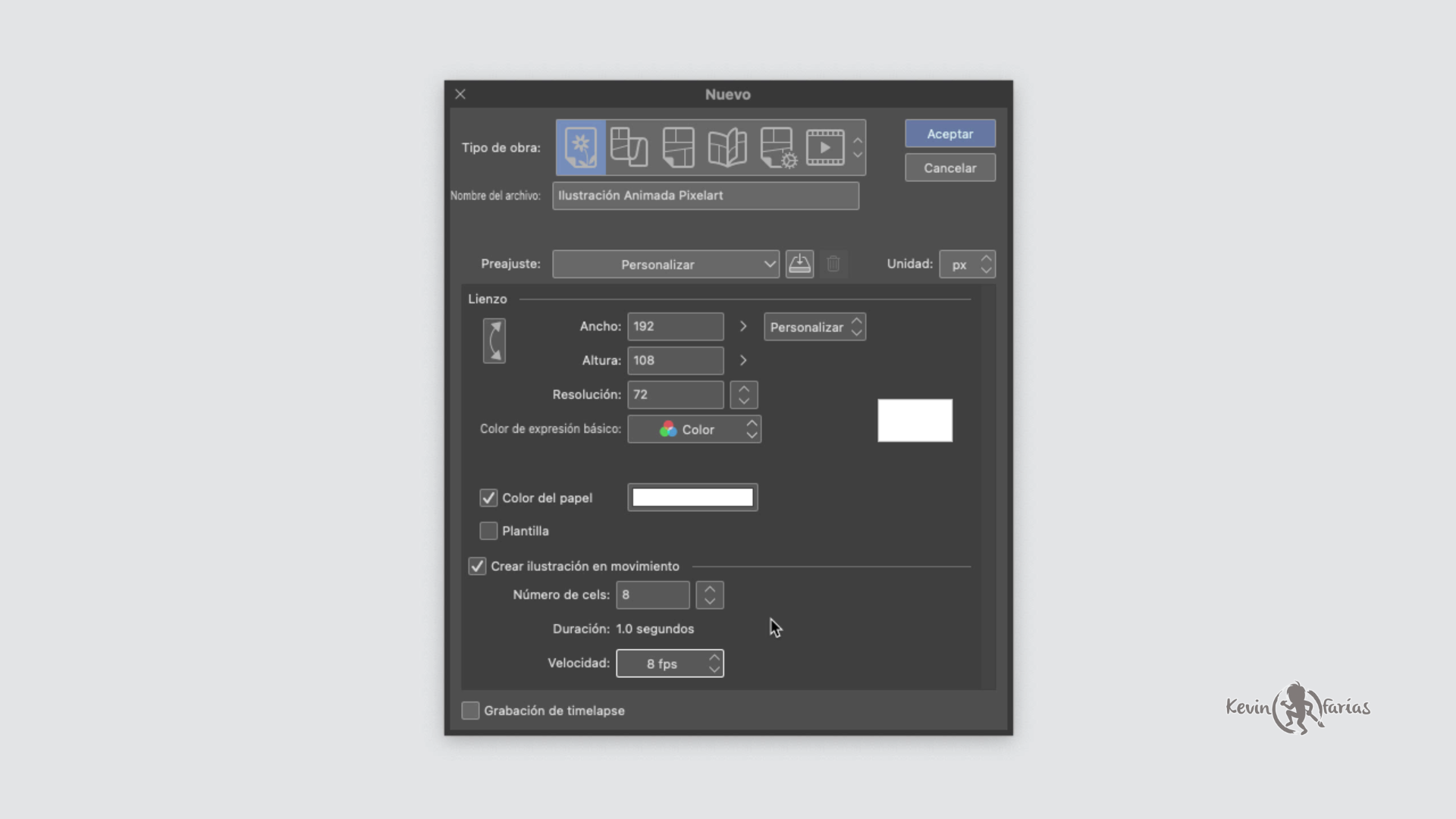
Task: Click the Altura field showing 108
Action: point(676,360)
